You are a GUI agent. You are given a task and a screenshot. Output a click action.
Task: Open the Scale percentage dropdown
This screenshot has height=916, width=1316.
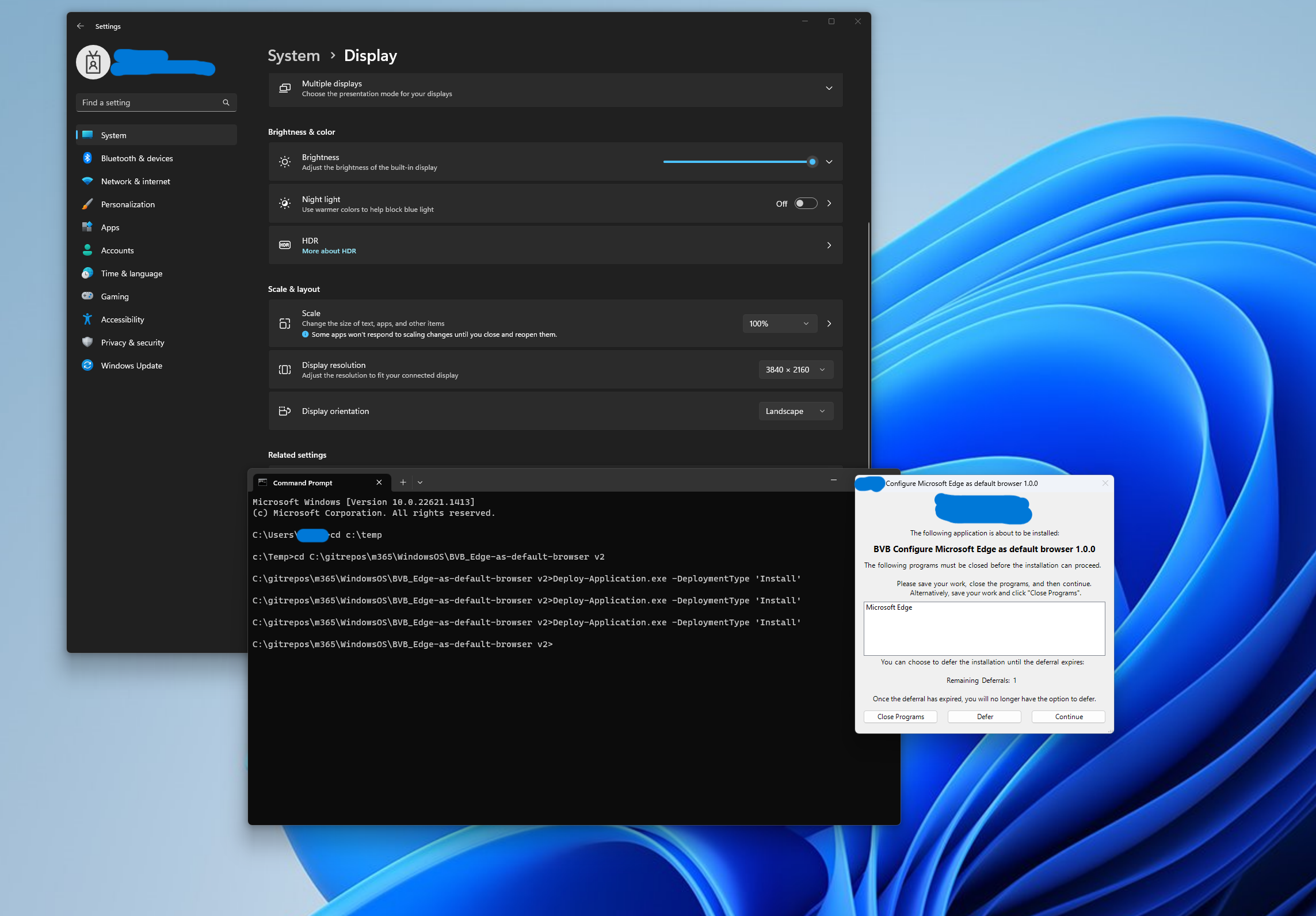779,323
